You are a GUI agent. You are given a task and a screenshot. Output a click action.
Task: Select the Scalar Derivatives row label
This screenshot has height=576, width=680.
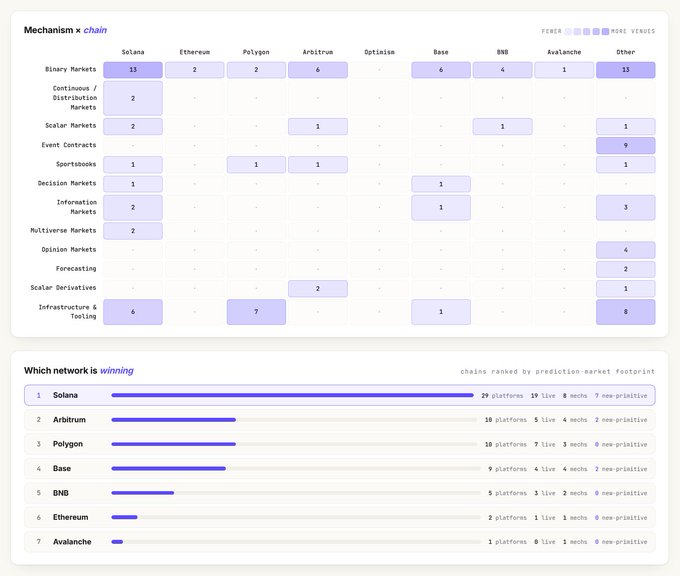(63, 288)
